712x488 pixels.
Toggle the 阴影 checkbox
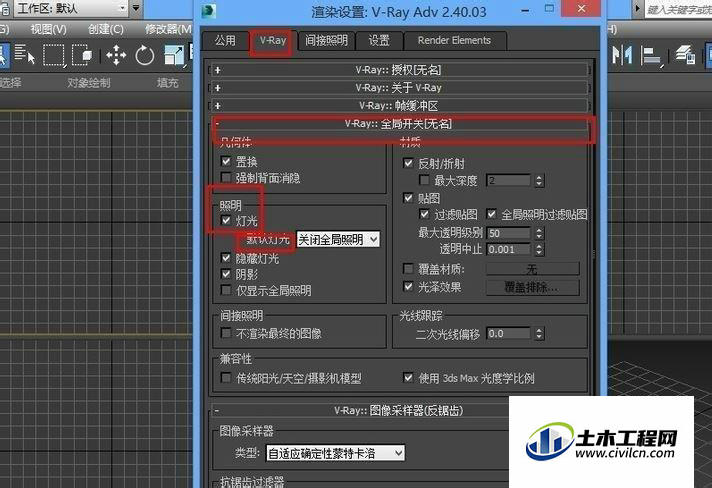[x=226, y=274]
